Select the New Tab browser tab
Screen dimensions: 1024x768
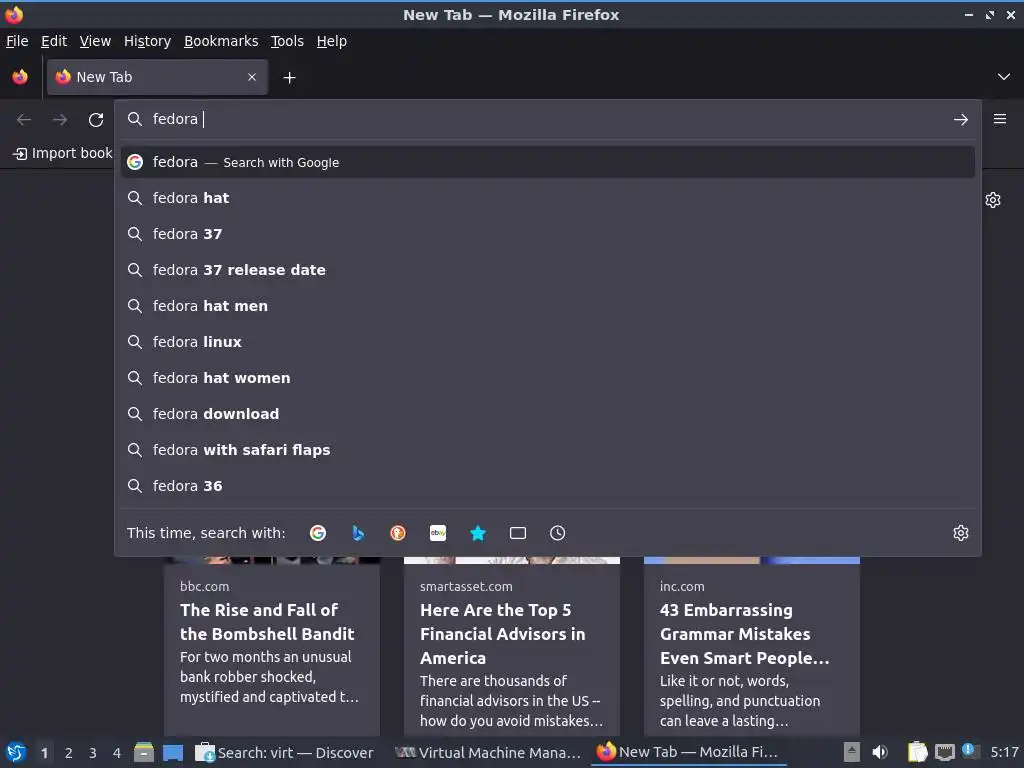click(157, 77)
